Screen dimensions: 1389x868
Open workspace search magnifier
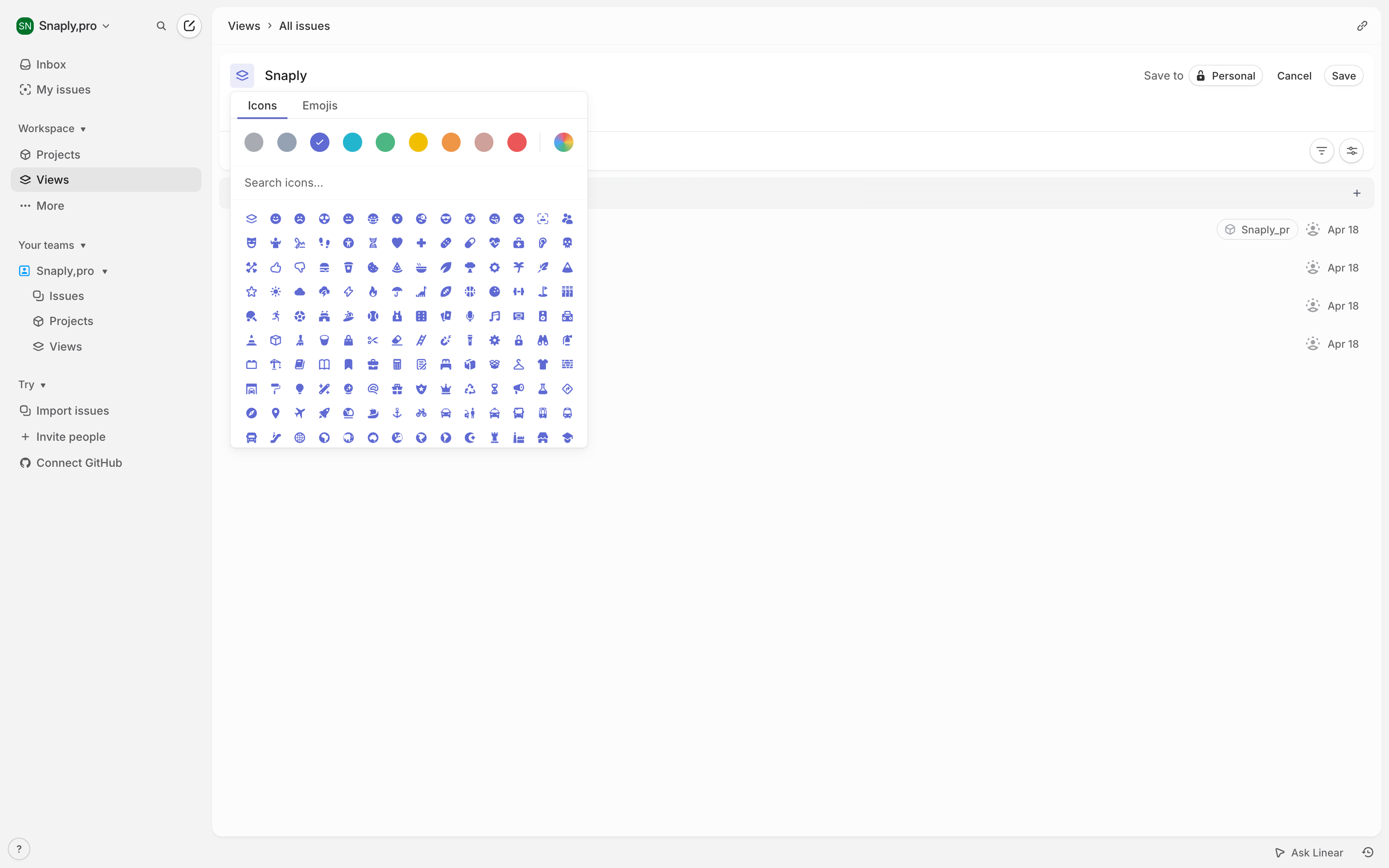[x=161, y=26]
